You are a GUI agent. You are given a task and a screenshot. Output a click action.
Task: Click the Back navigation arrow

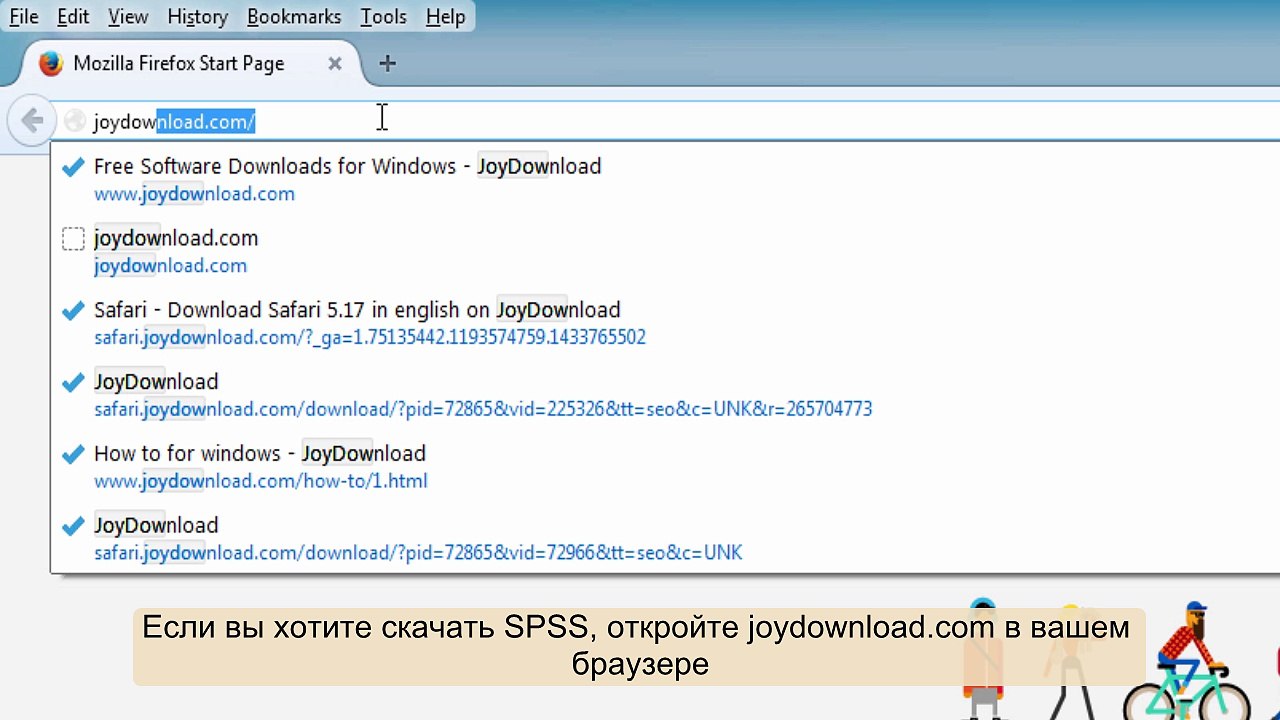(x=32, y=121)
